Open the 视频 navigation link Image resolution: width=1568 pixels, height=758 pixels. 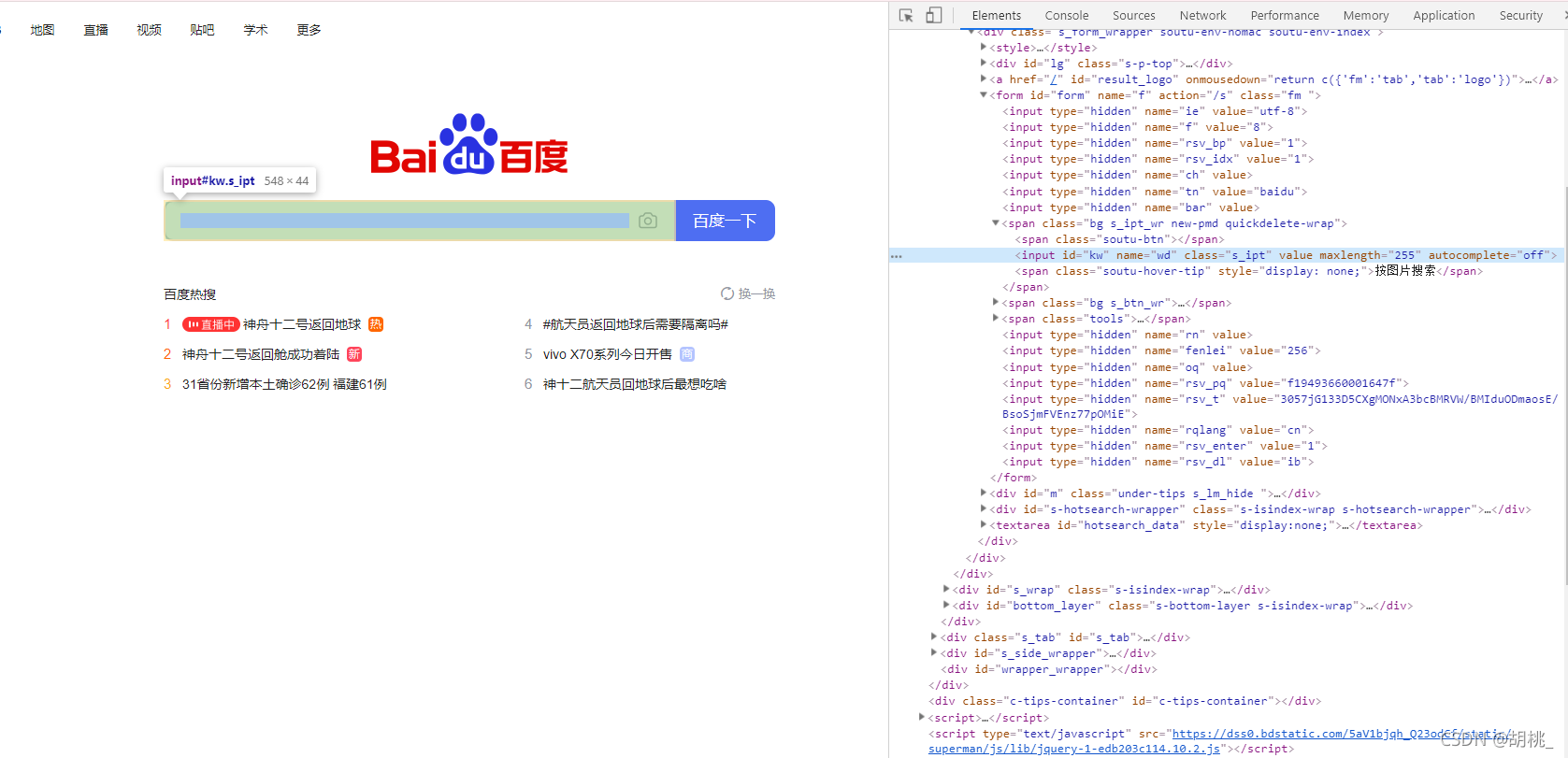coord(149,30)
